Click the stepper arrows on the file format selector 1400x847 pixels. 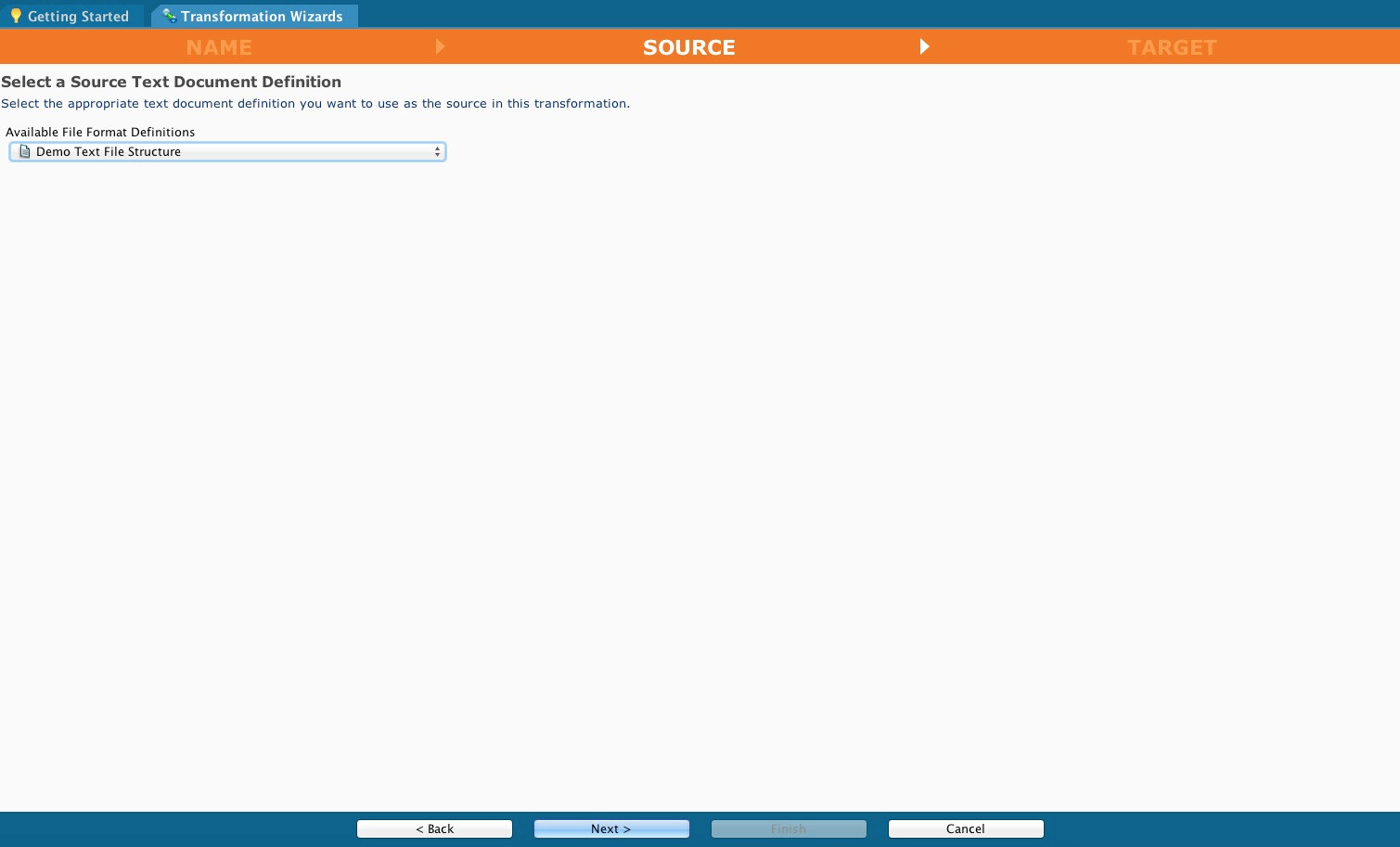[436, 151]
